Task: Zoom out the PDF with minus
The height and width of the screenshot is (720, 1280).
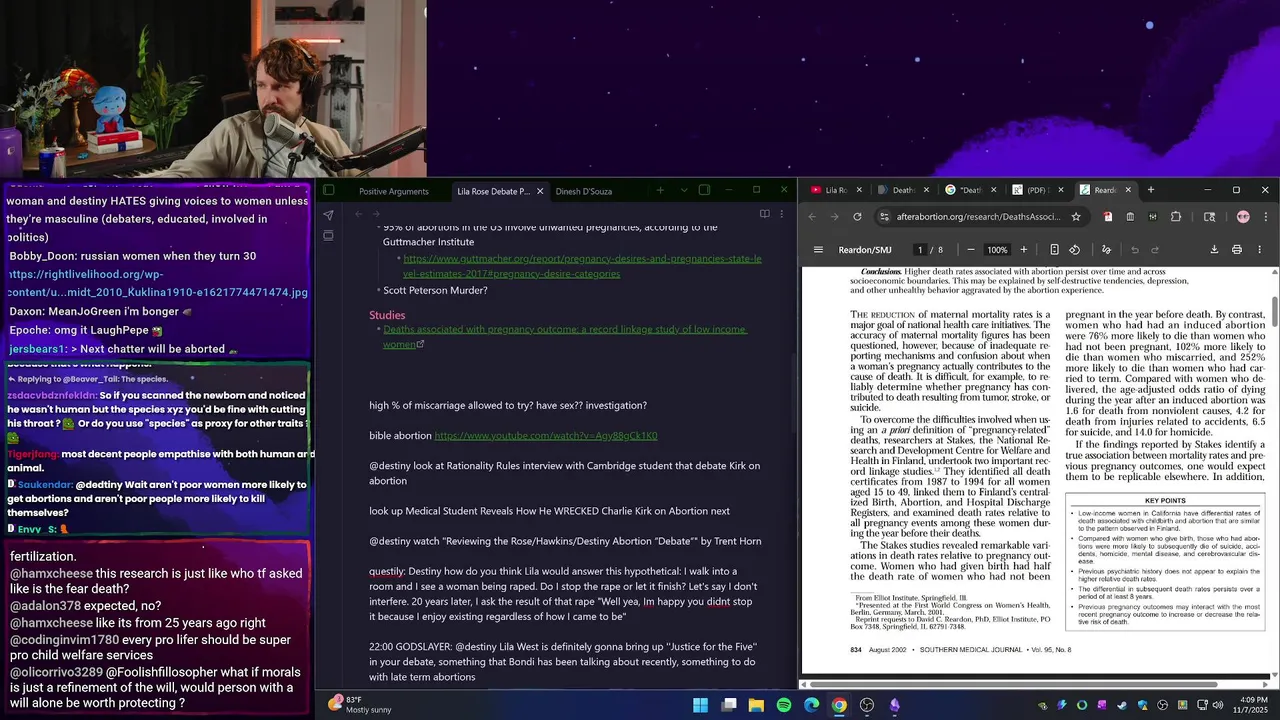Action: click(970, 250)
